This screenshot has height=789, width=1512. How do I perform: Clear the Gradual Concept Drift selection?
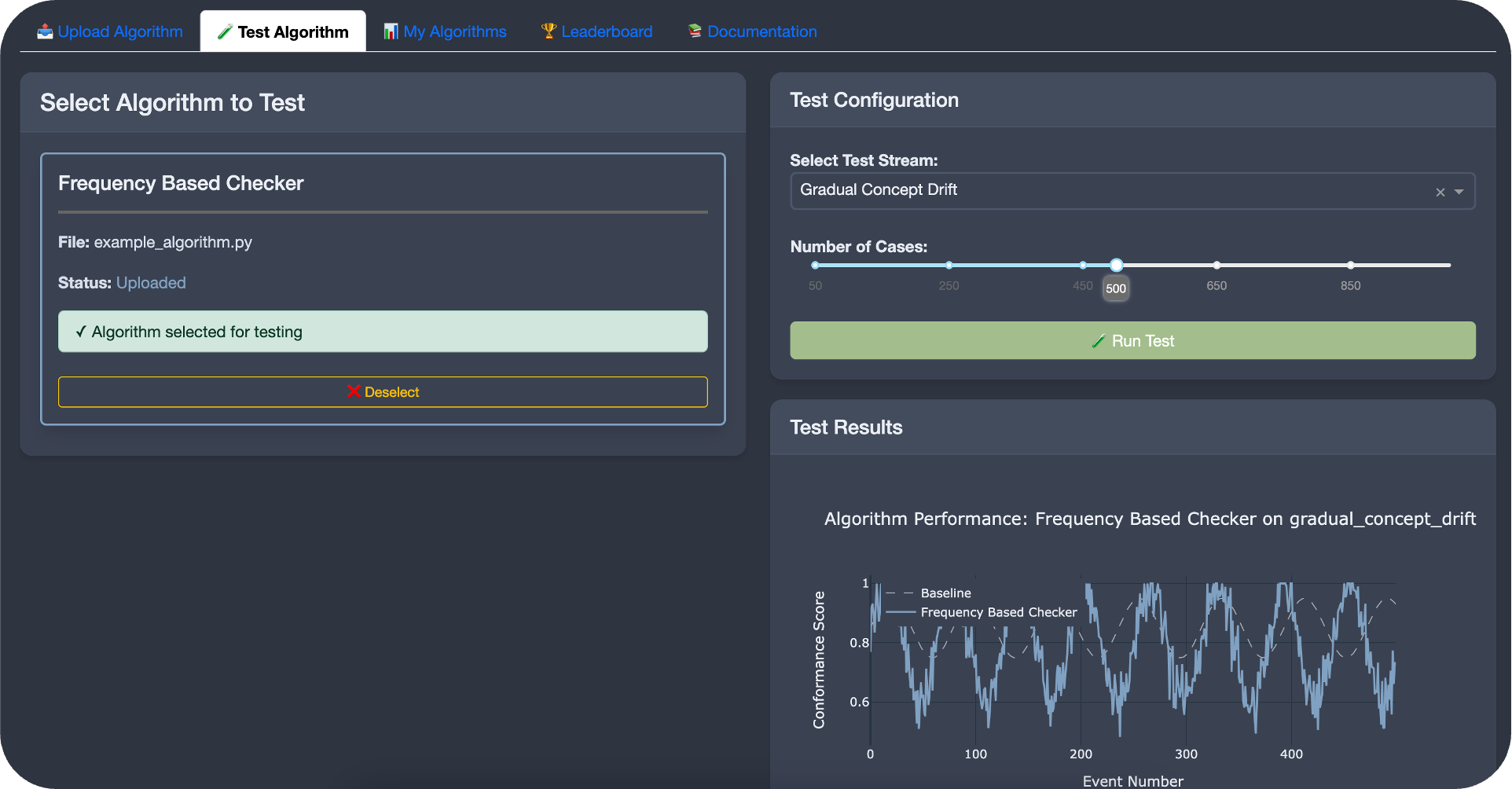coord(1440,192)
